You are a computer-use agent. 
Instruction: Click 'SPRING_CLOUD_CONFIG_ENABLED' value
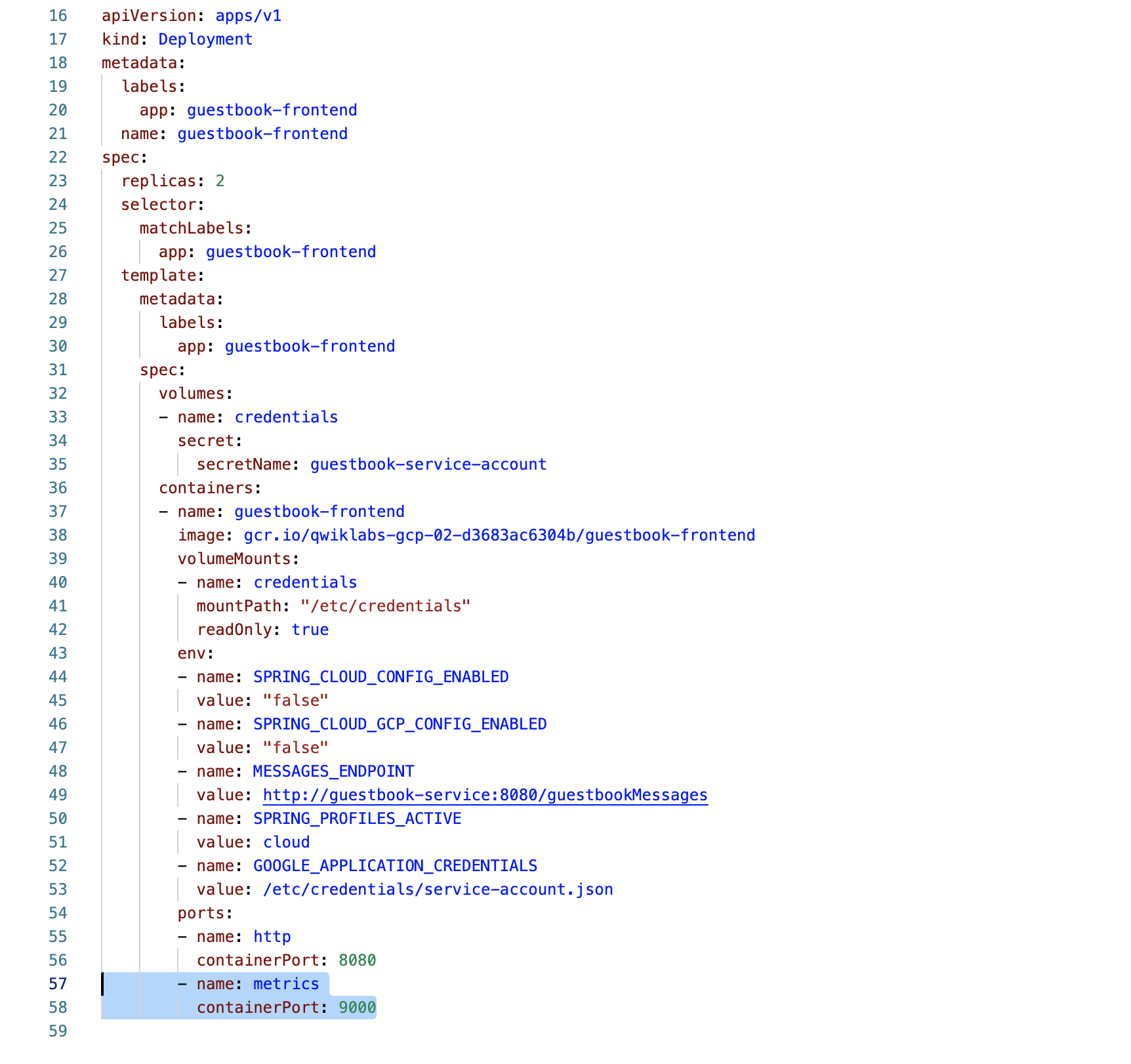click(x=381, y=677)
